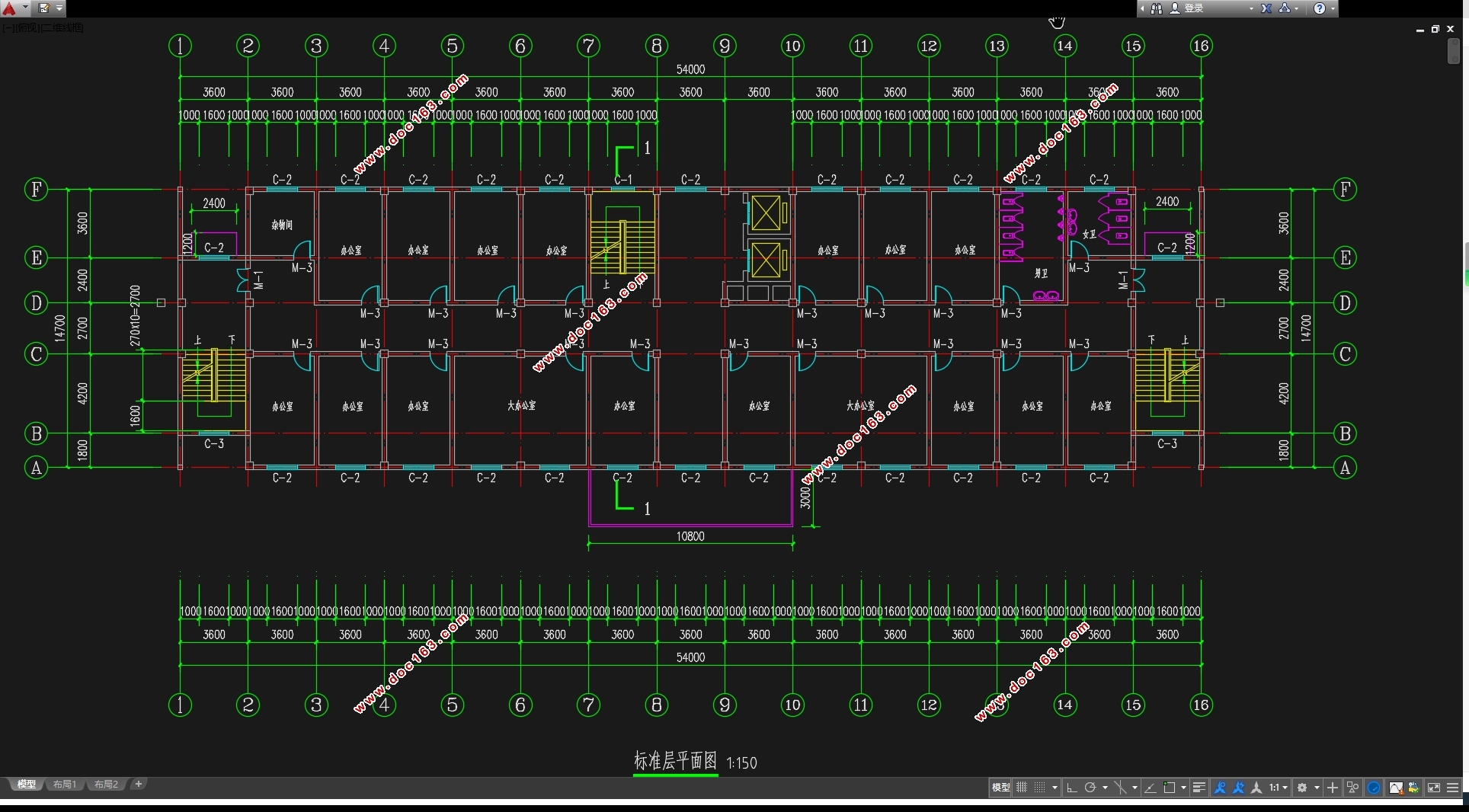The height and width of the screenshot is (812, 1469).
Task: Toggle the drawing grid display
Action: pos(1022,788)
